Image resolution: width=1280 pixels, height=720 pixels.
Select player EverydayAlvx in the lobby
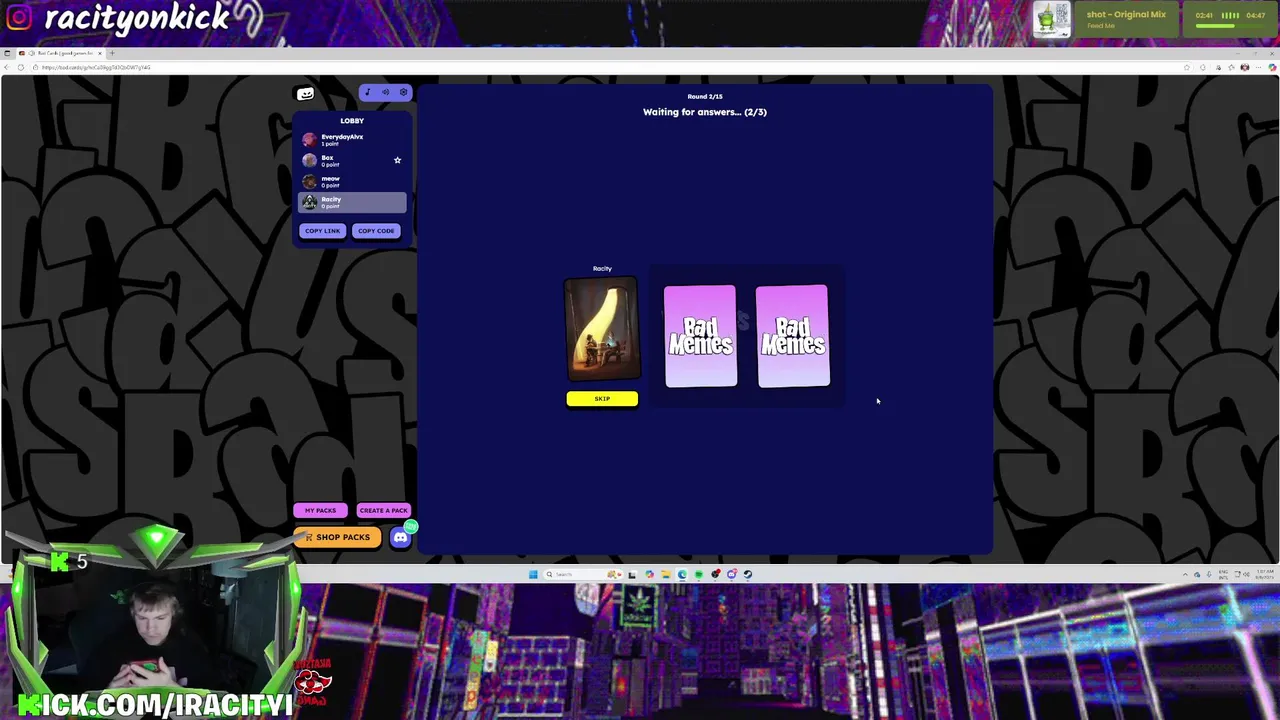[x=352, y=140]
